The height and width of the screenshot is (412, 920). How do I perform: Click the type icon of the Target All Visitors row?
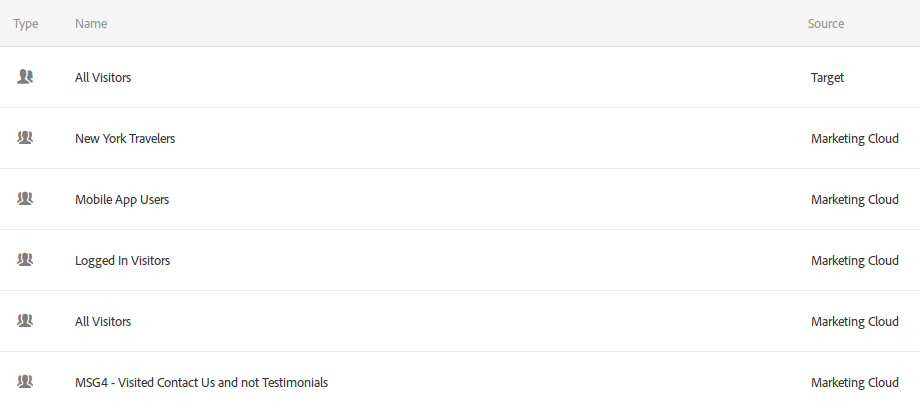(x=25, y=77)
